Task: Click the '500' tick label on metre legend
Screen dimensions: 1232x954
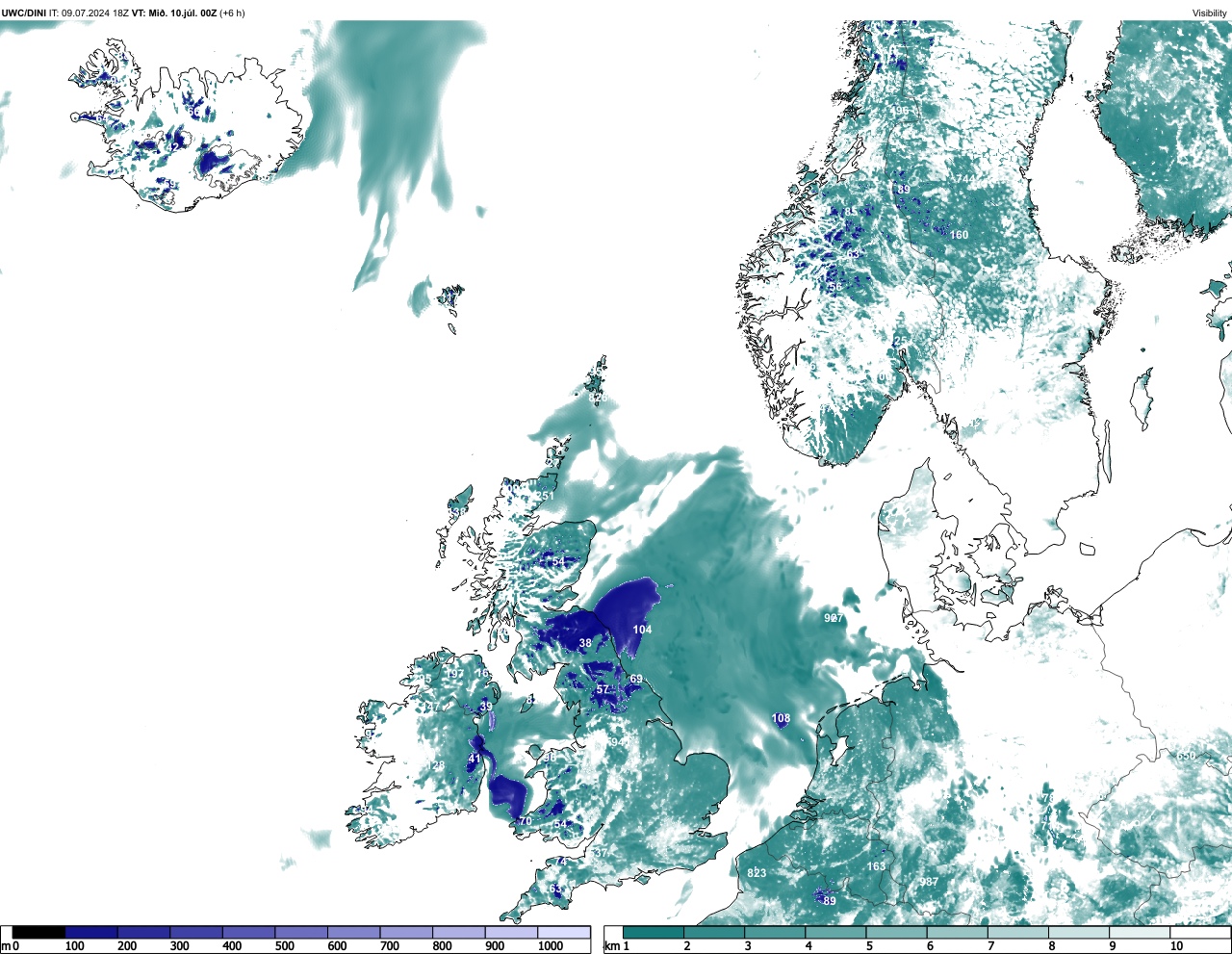Action: coord(284,946)
